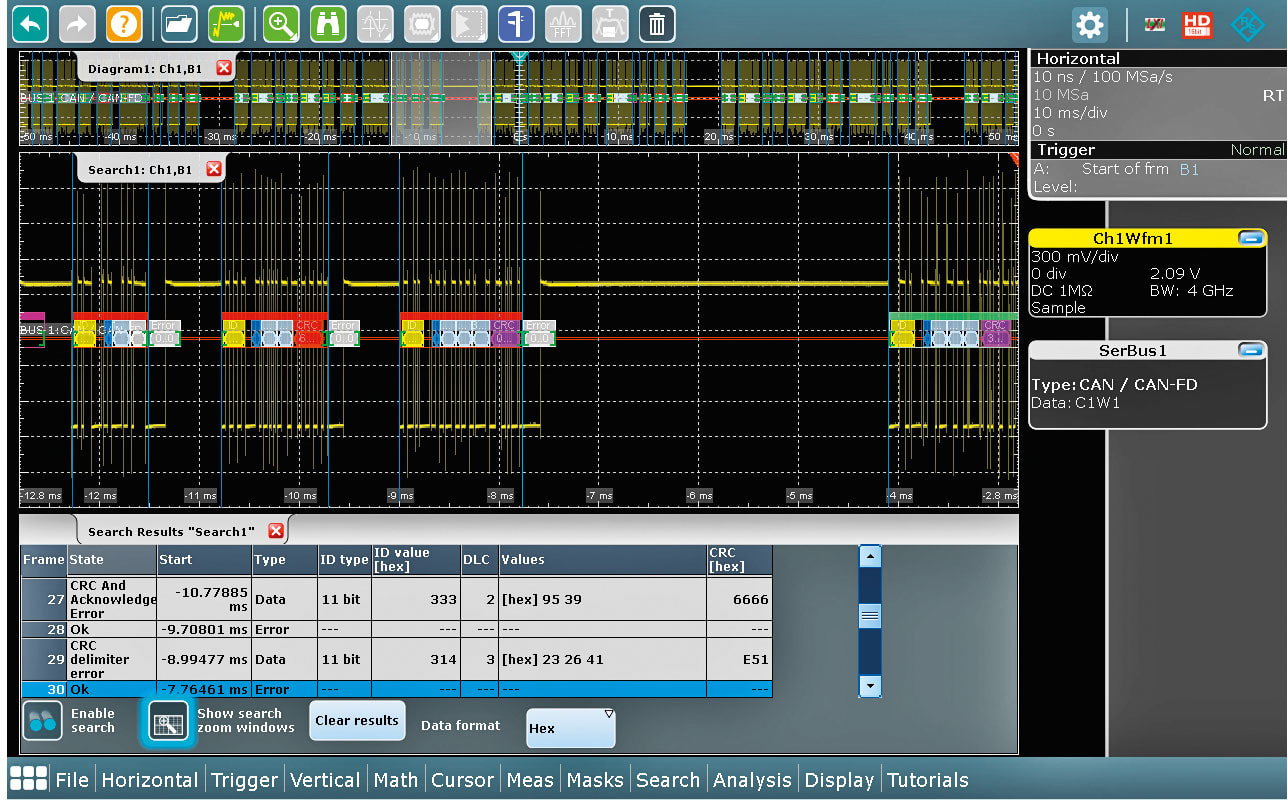
Task: Toggle the HD 16bit mode indicator
Action: pyautogui.click(x=1196, y=24)
